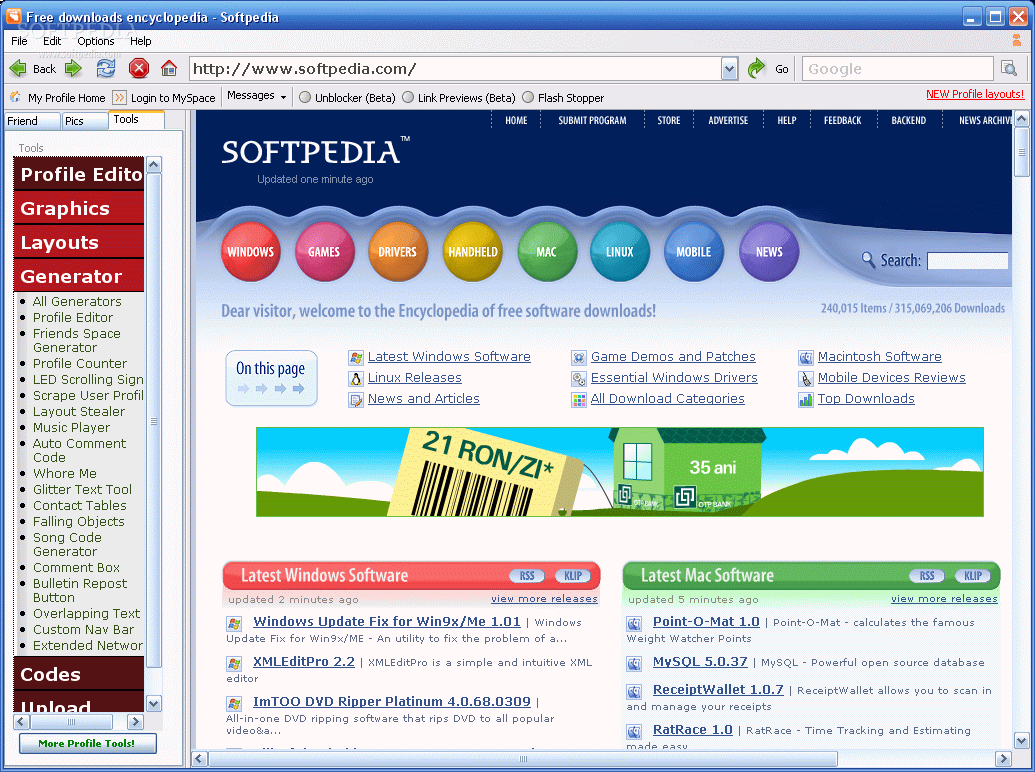Image resolution: width=1035 pixels, height=772 pixels.
Task: Open the orange DRIVERS category ball
Action: (398, 251)
